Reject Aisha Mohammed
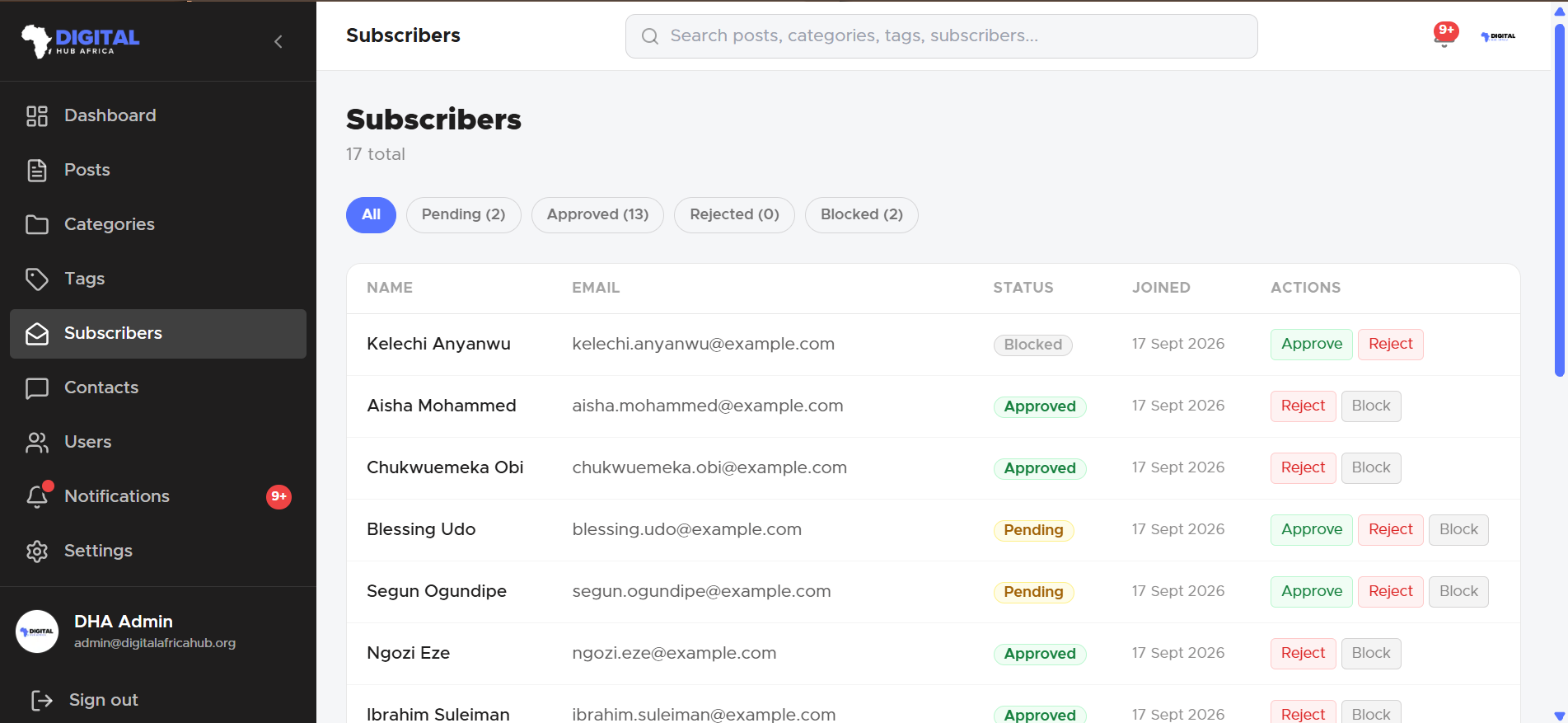Viewport: 1568px width, 723px height. point(1303,406)
